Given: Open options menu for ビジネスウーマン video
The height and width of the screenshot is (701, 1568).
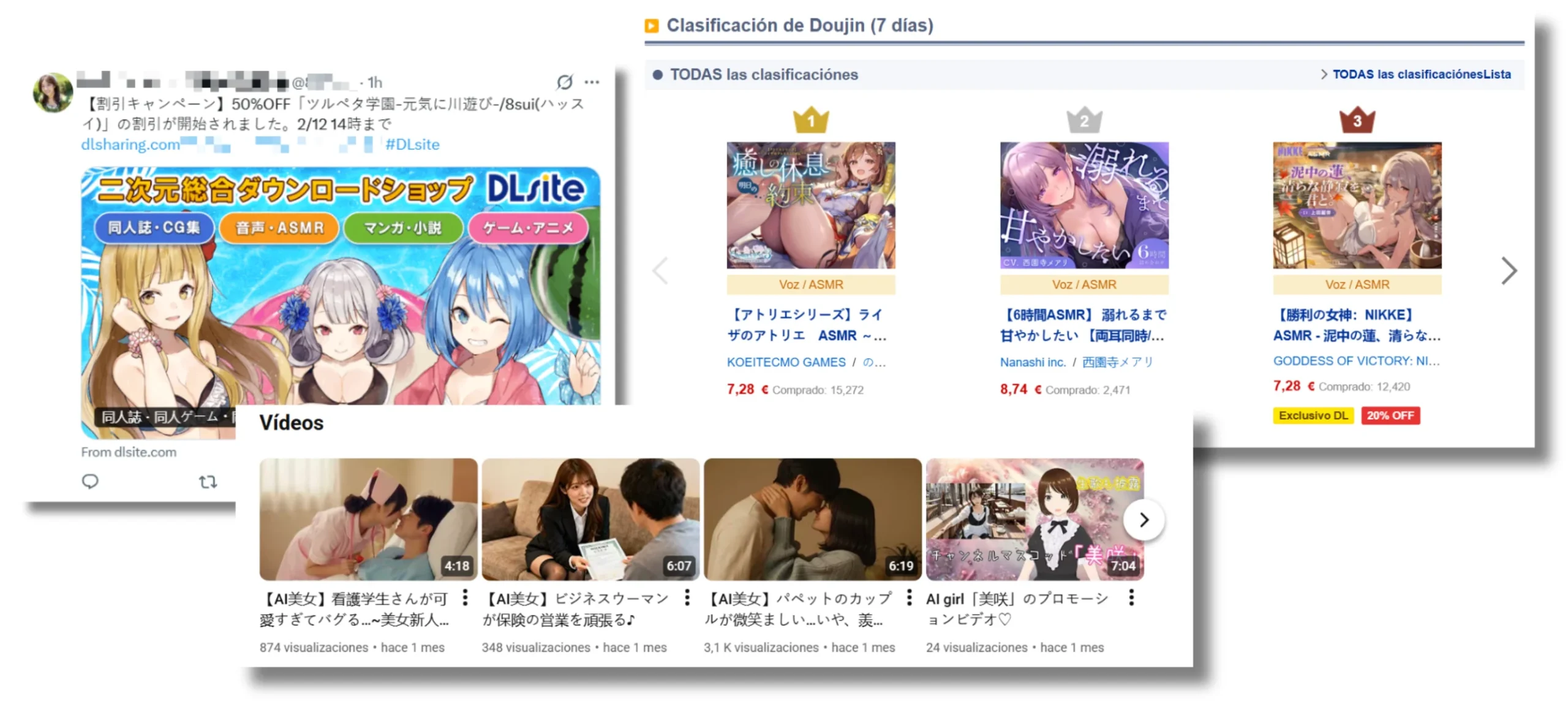Looking at the screenshot, I should coord(687,597).
